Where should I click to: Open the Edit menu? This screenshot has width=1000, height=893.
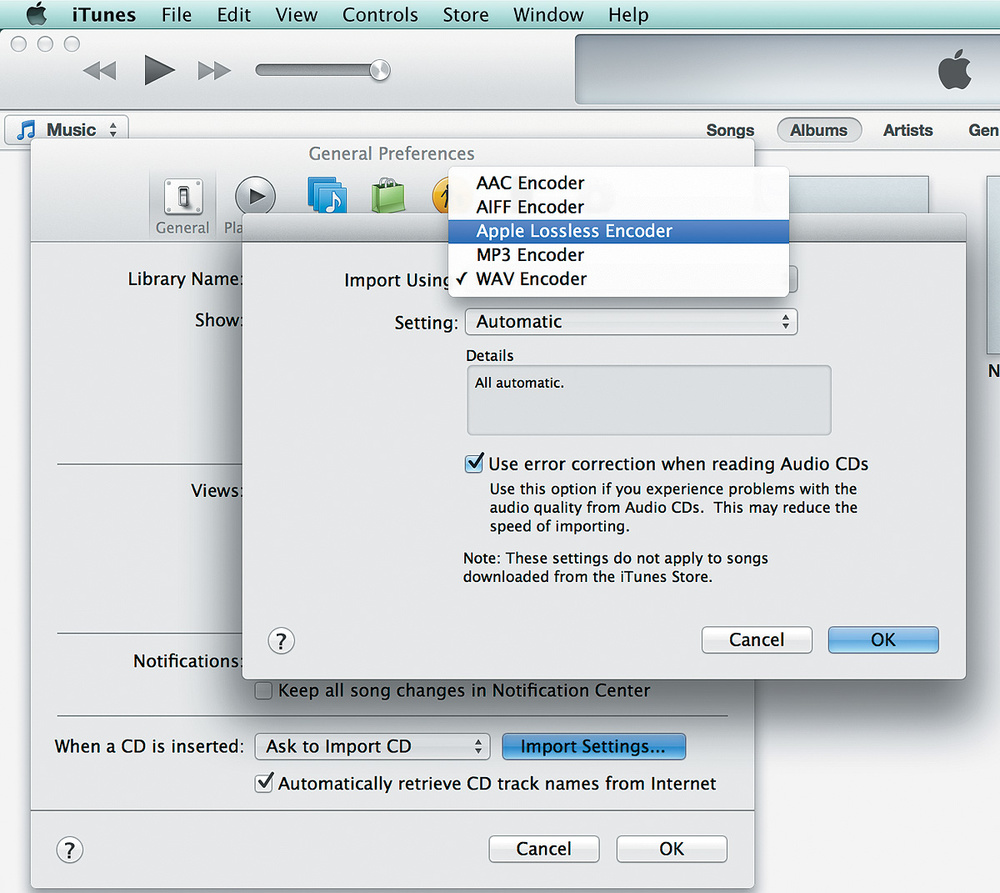click(233, 14)
